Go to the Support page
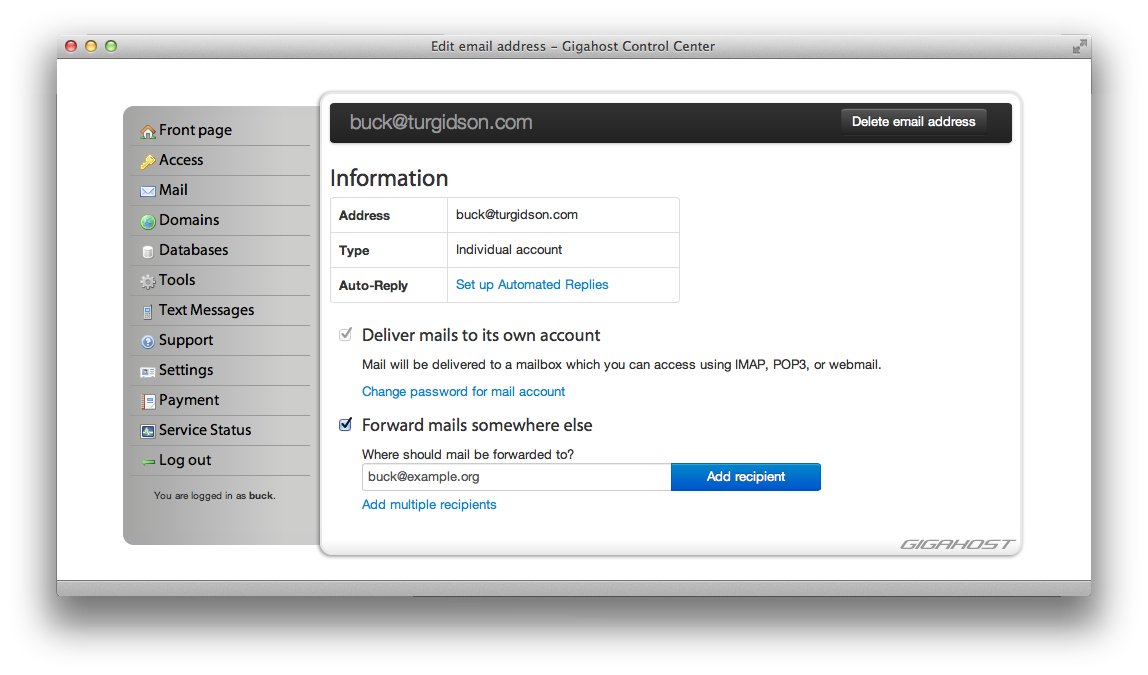The width and height of the screenshot is (1148, 675). pyautogui.click(x=186, y=340)
